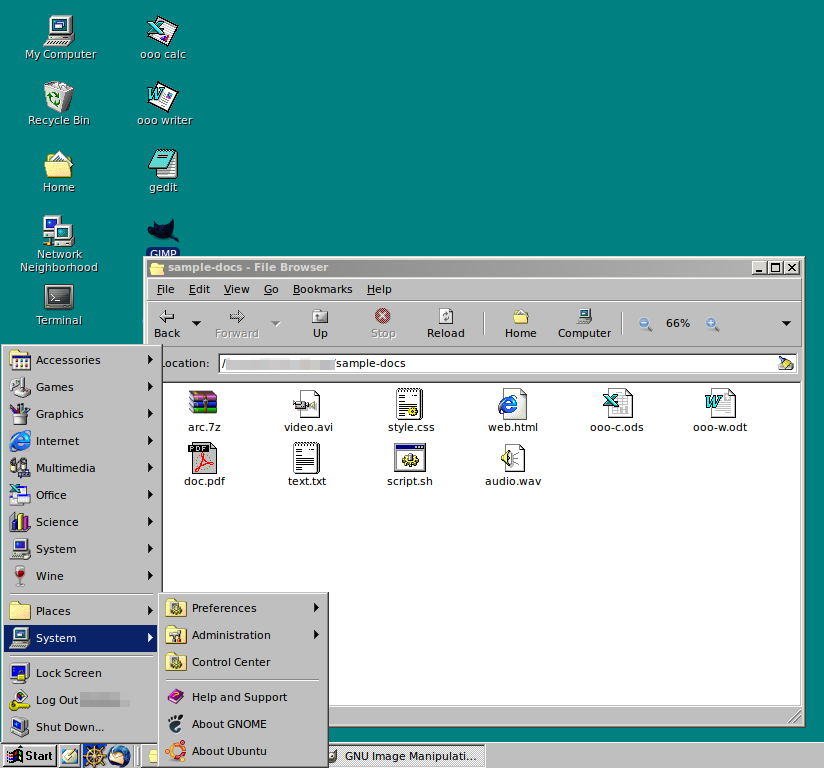Expand the Science submenu
824x768 pixels.
(81, 522)
